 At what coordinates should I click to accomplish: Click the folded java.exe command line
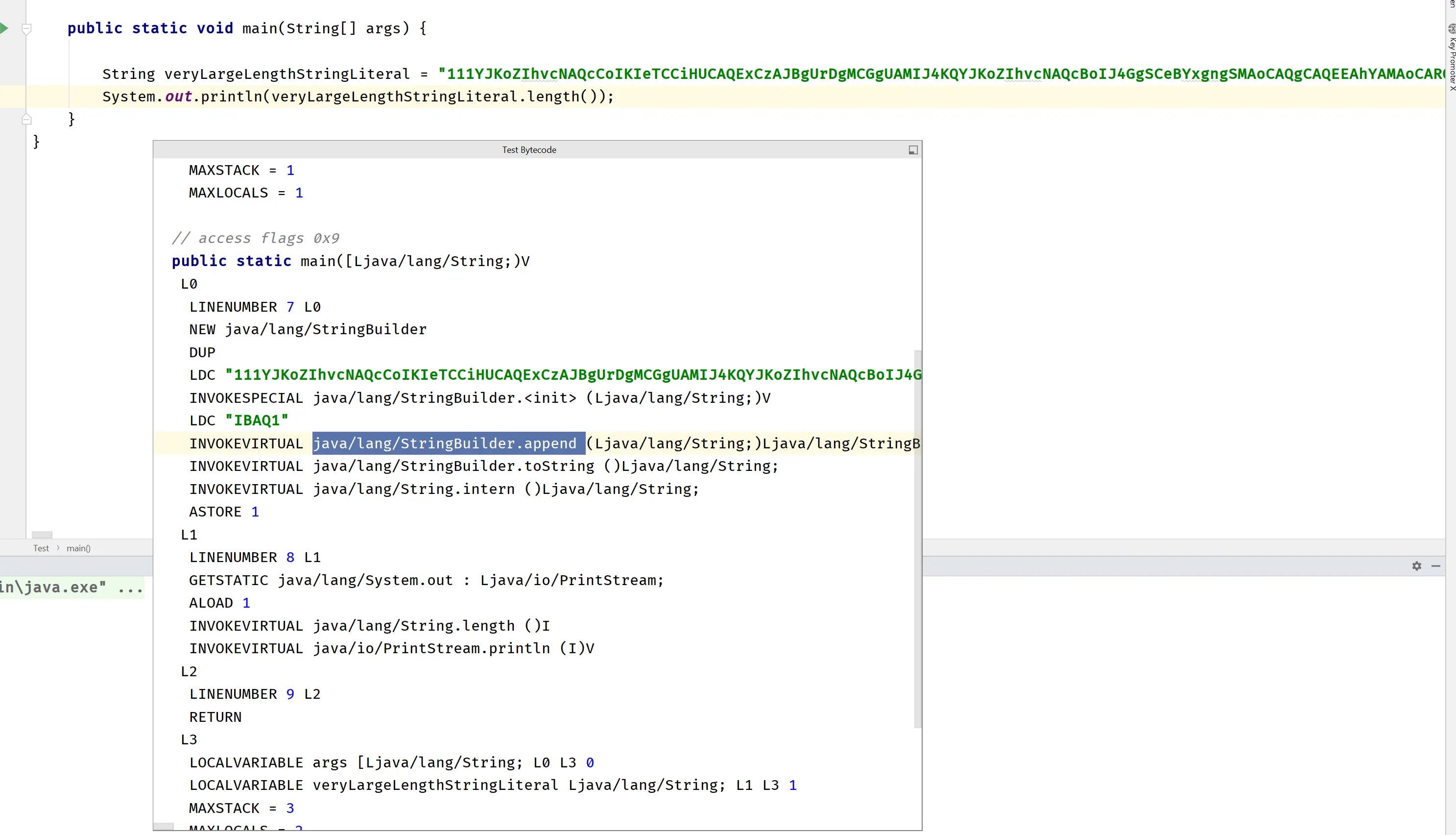click(71, 587)
